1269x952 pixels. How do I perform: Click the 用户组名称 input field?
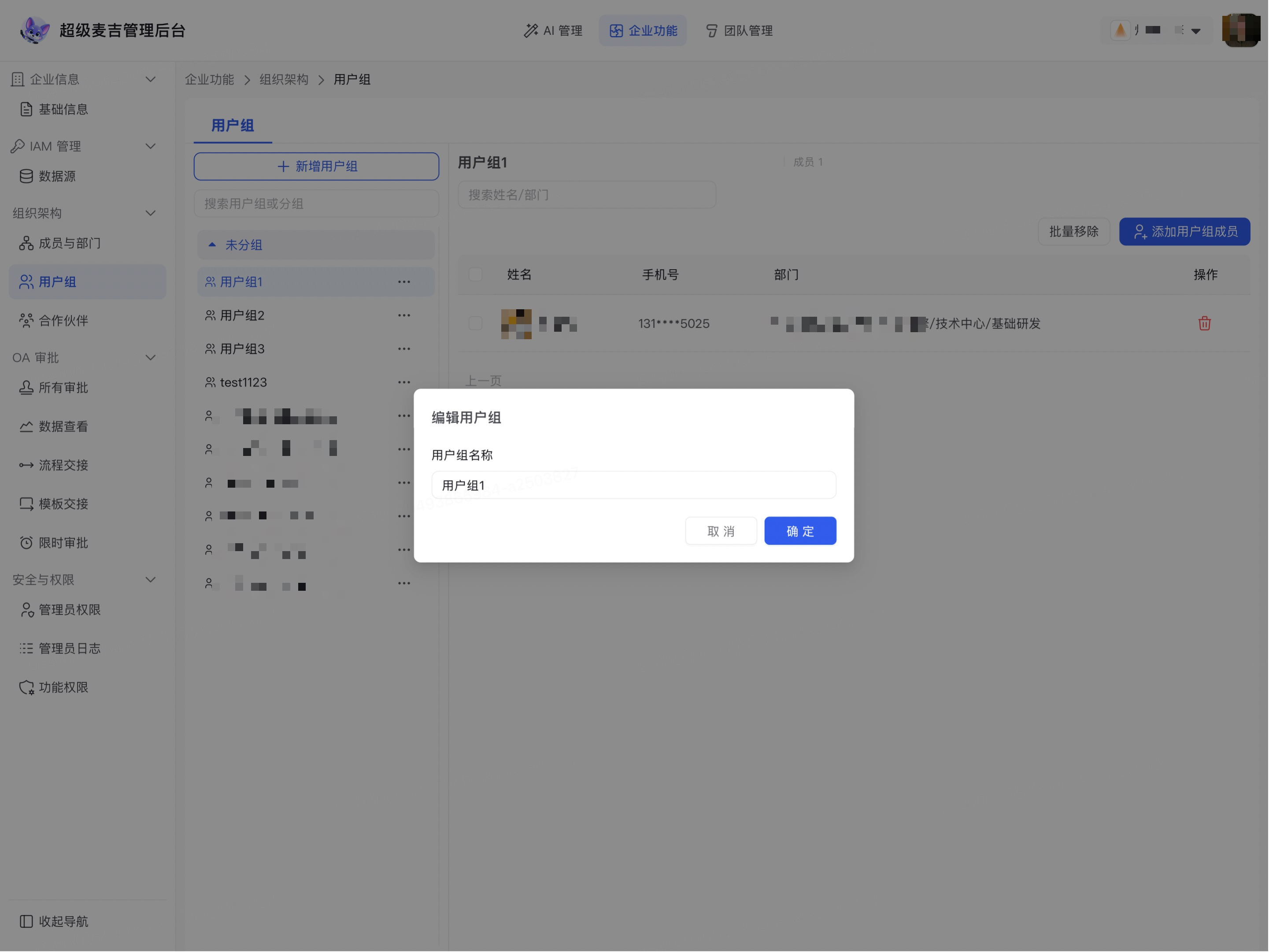(633, 485)
